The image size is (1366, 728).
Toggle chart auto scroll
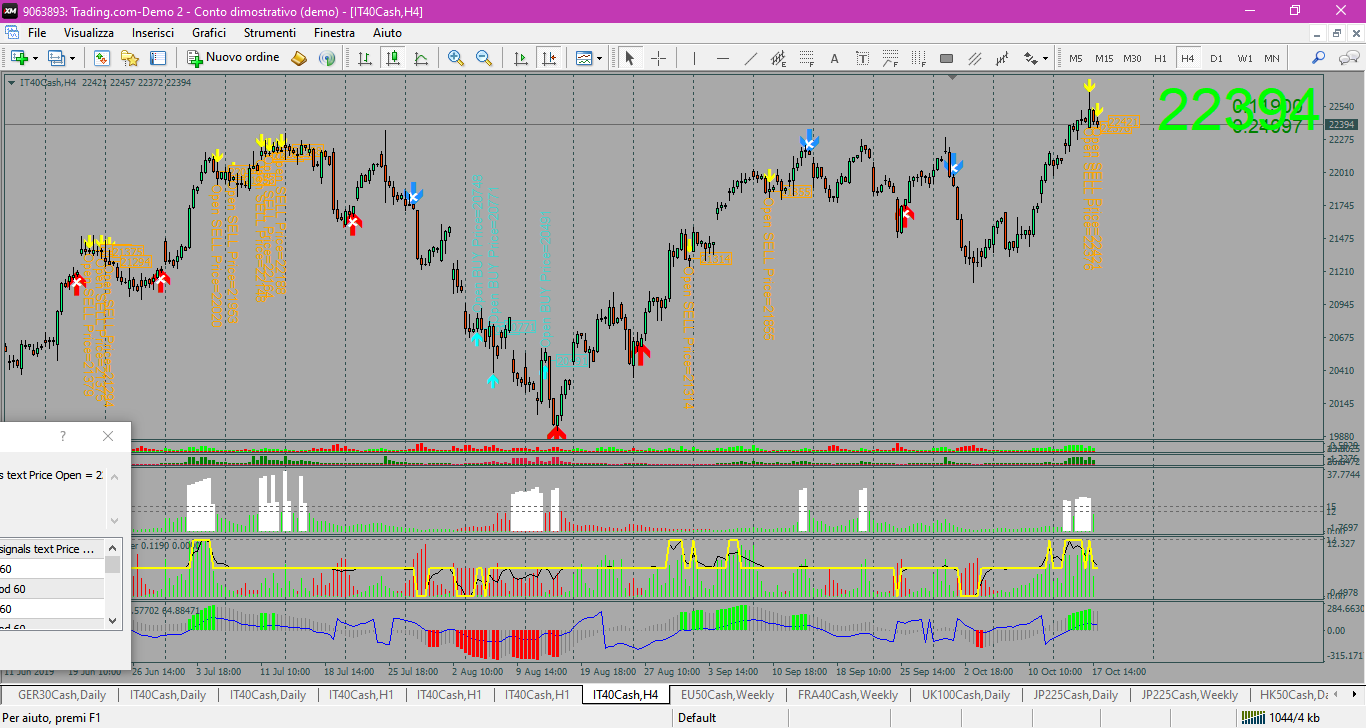pyautogui.click(x=520, y=58)
